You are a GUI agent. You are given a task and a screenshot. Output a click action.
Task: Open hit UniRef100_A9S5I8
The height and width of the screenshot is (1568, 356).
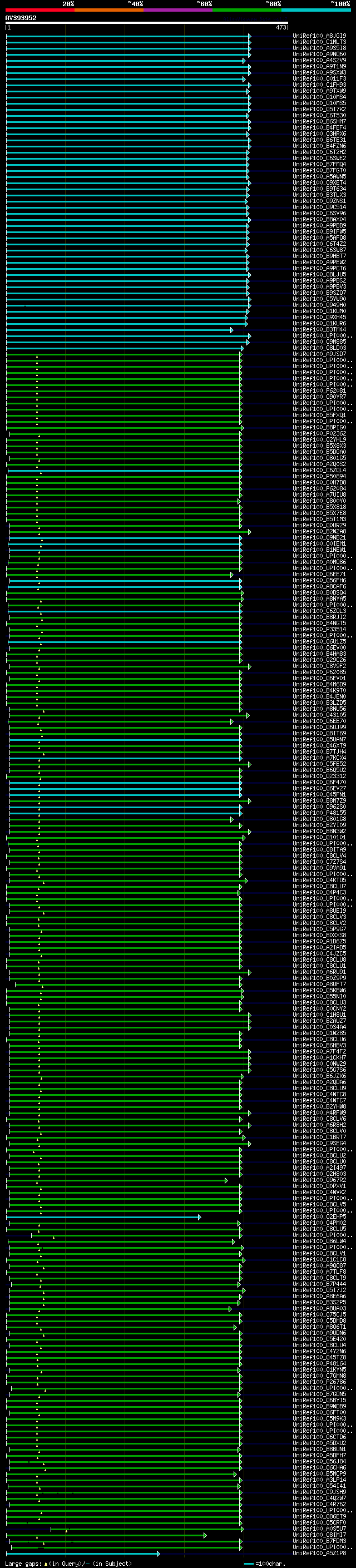pyautogui.click(x=319, y=48)
